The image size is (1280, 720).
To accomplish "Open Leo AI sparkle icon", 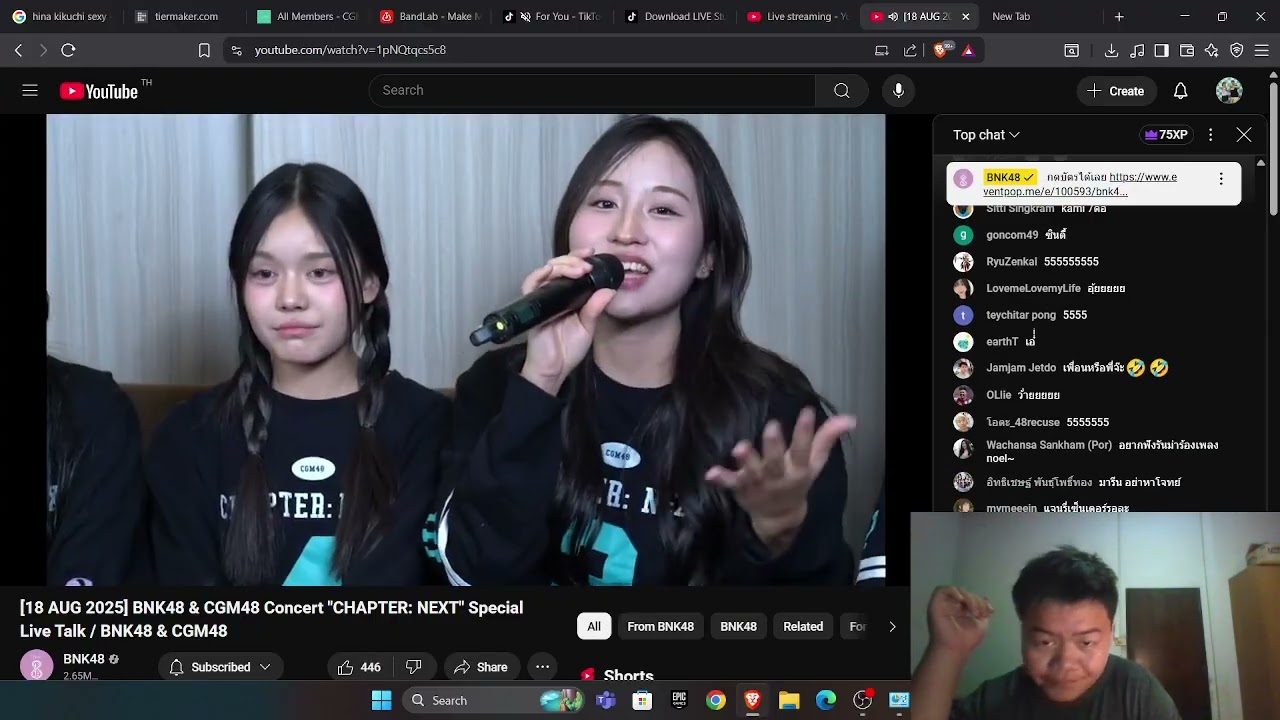I will pyautogui.click(x=1211, y=50).
